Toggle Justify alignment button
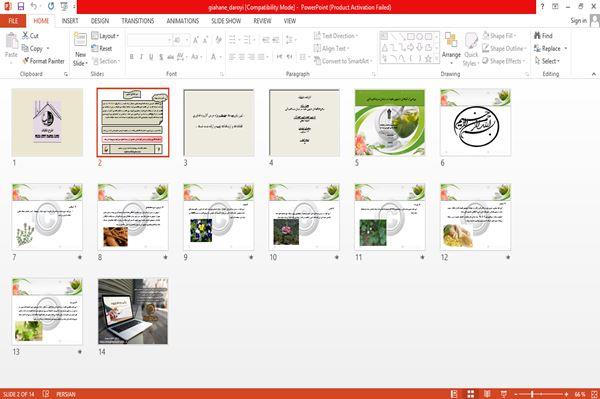Viewport: 600px width, 399px height. 261,57
